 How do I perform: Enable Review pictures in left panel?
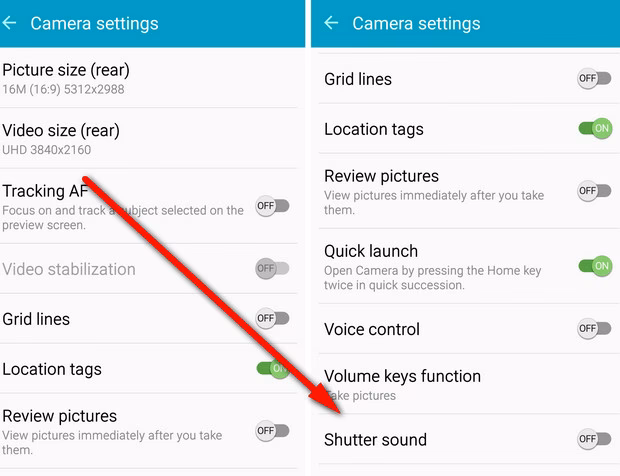(272, 431)
